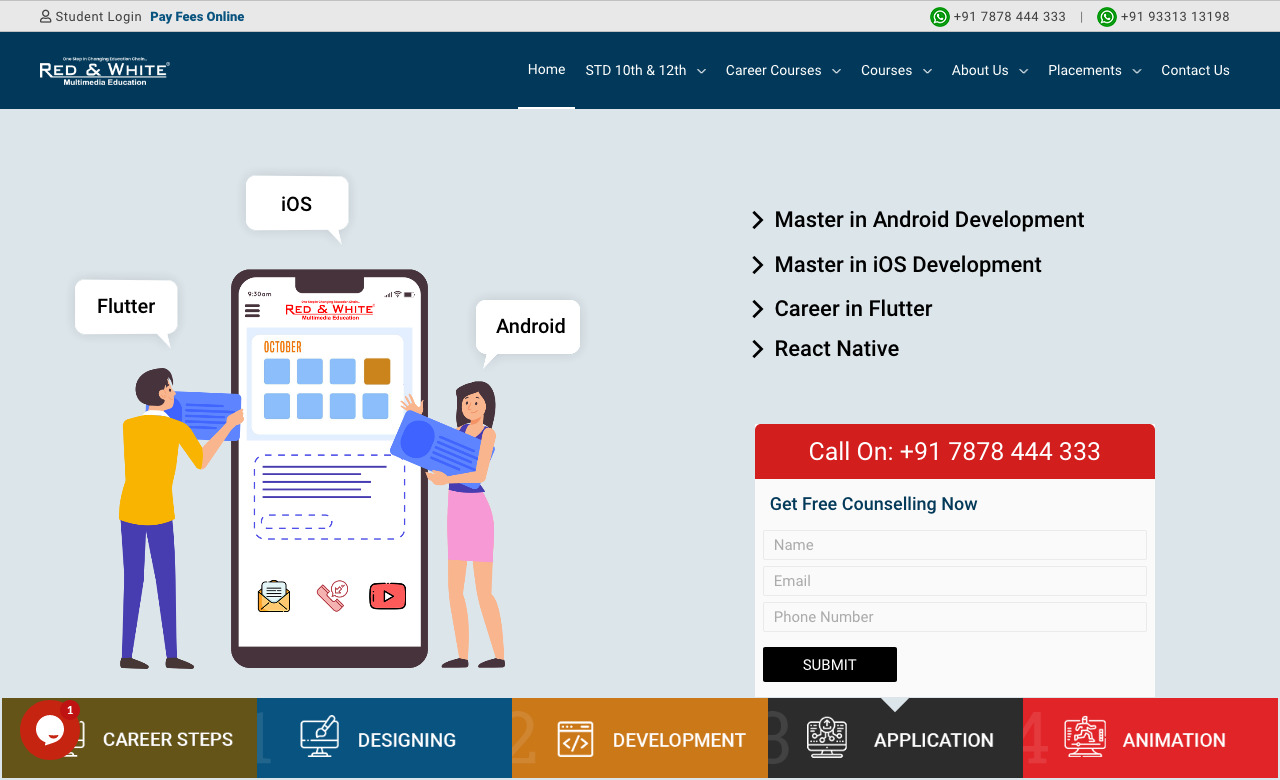Open the React Native link
The width and height of the screenshot is (1280, 780).
(x=837, y=349)
